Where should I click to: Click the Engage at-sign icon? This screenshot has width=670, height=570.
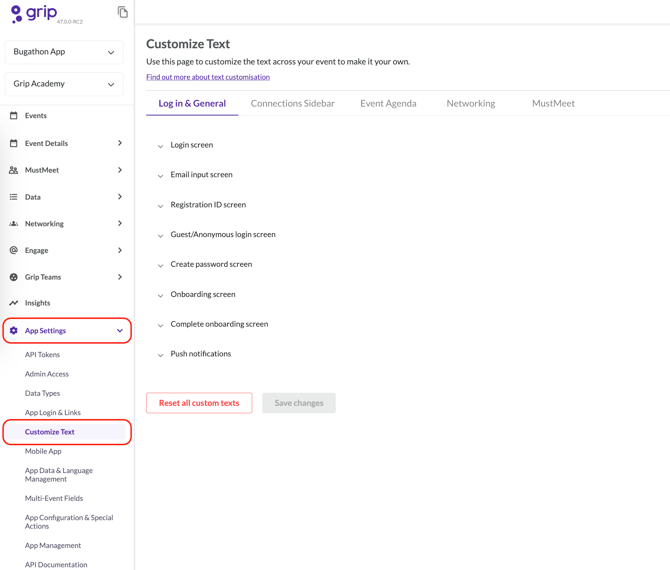click(14, 250)
